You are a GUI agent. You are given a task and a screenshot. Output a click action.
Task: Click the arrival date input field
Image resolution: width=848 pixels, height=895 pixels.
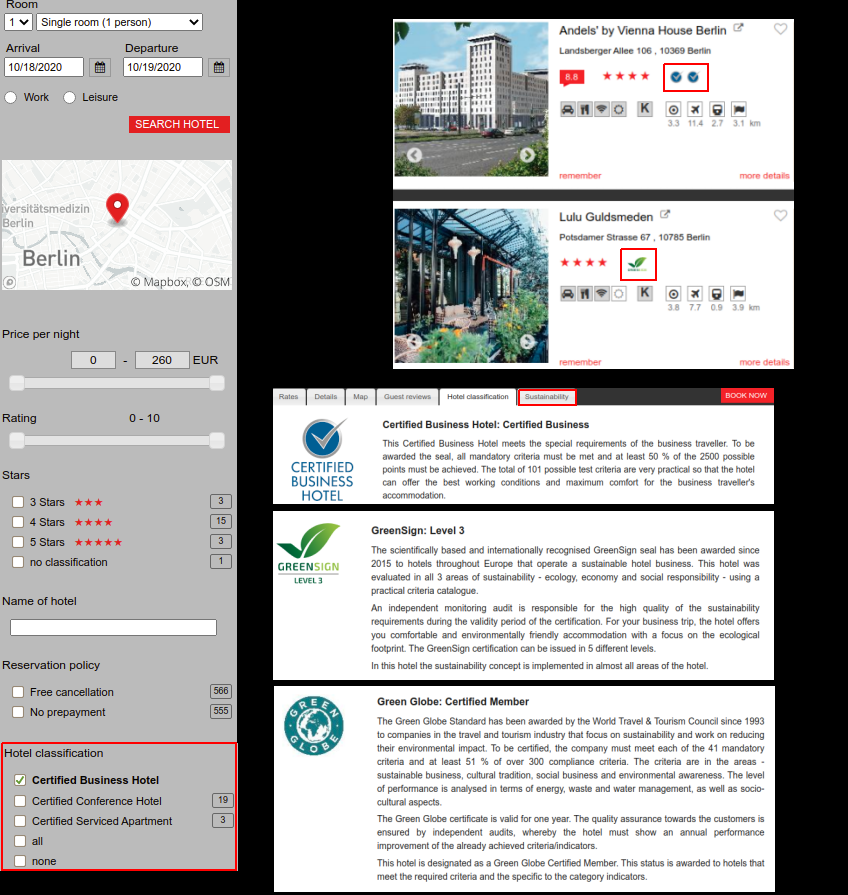[x=44, y=67]
